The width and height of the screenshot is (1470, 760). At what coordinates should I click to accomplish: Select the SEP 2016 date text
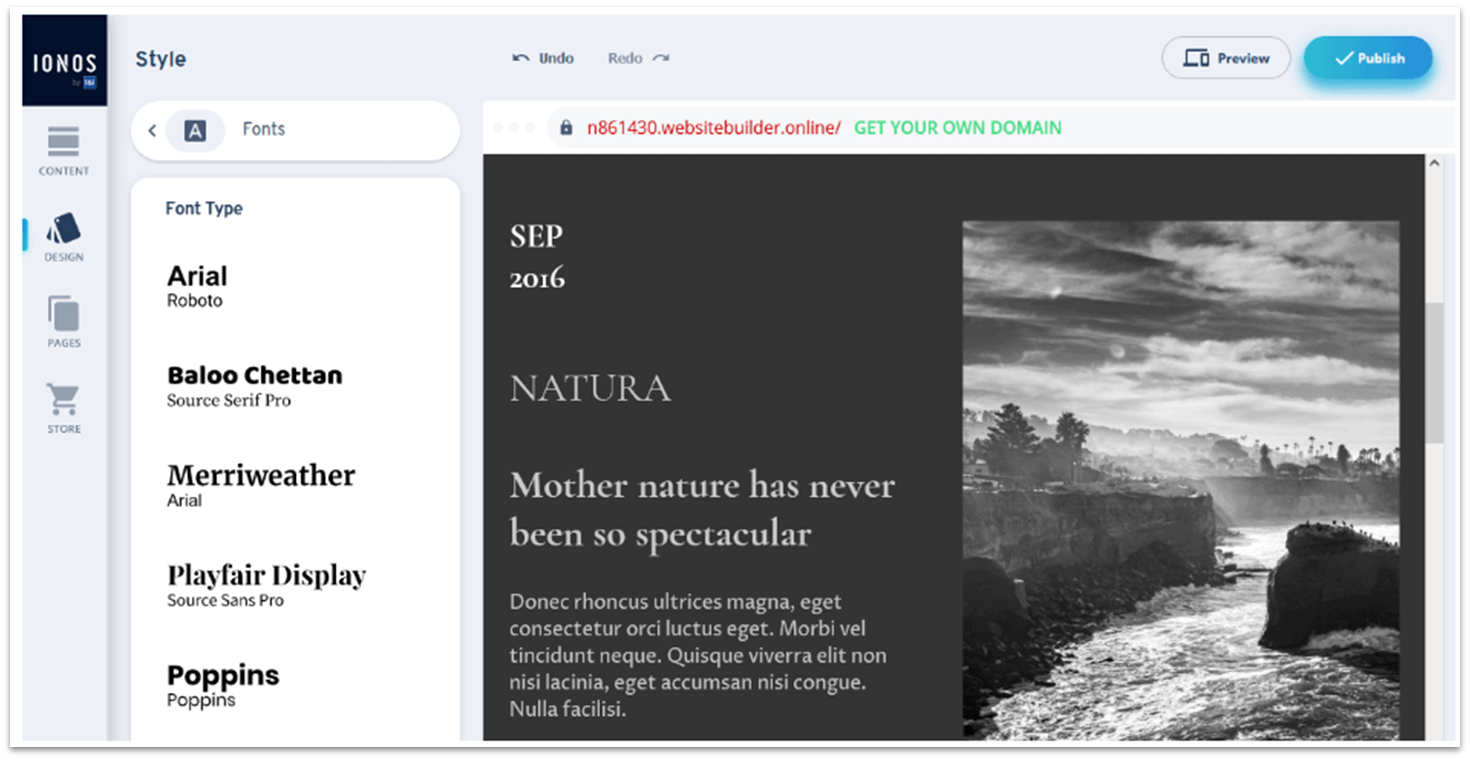pyautogui.click(x=537, y=257)
